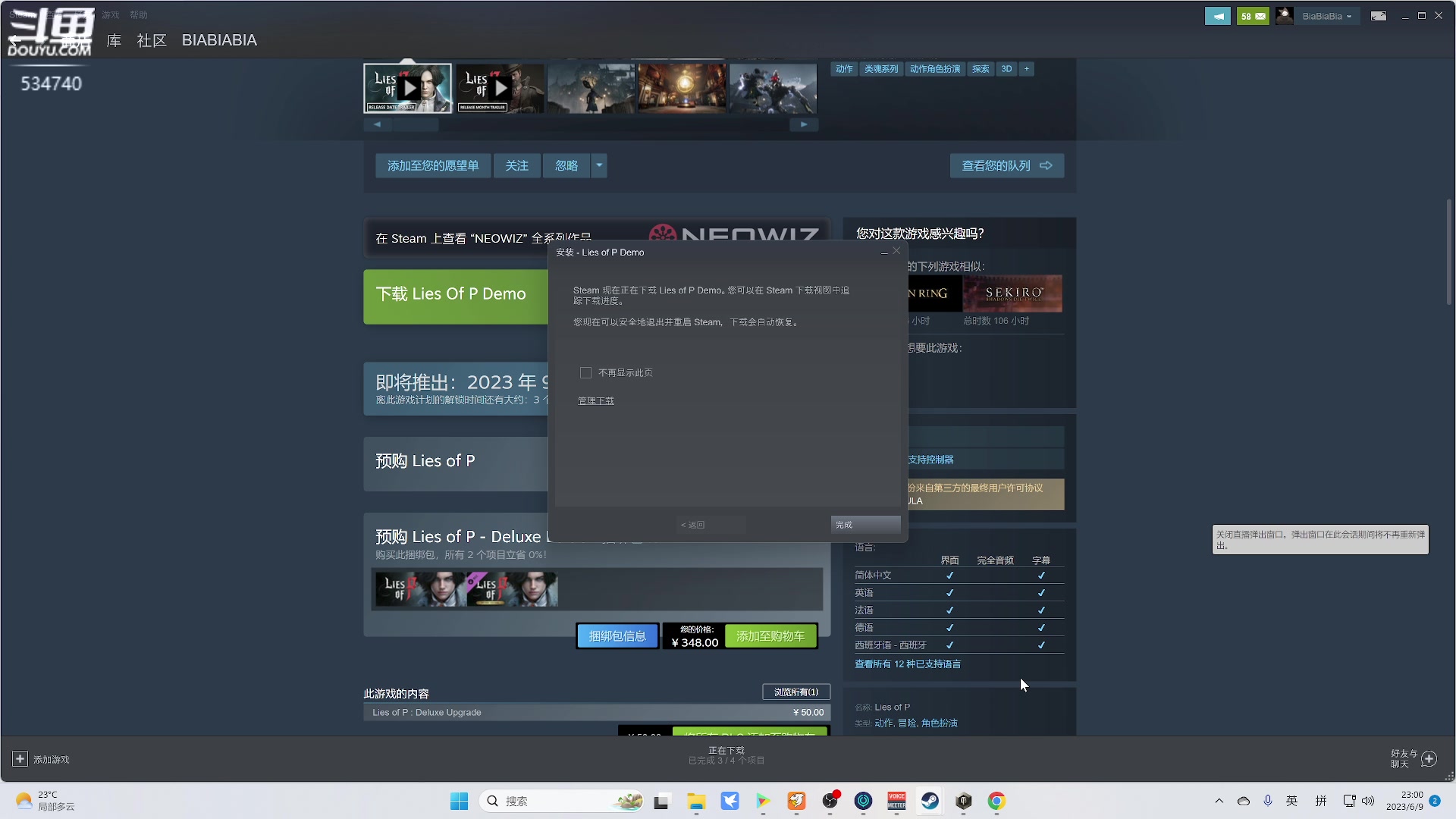The image size is (1456, 819).
Task: Open the Sekiro similar game thumbnail
Action: [x=1013, y=293]
